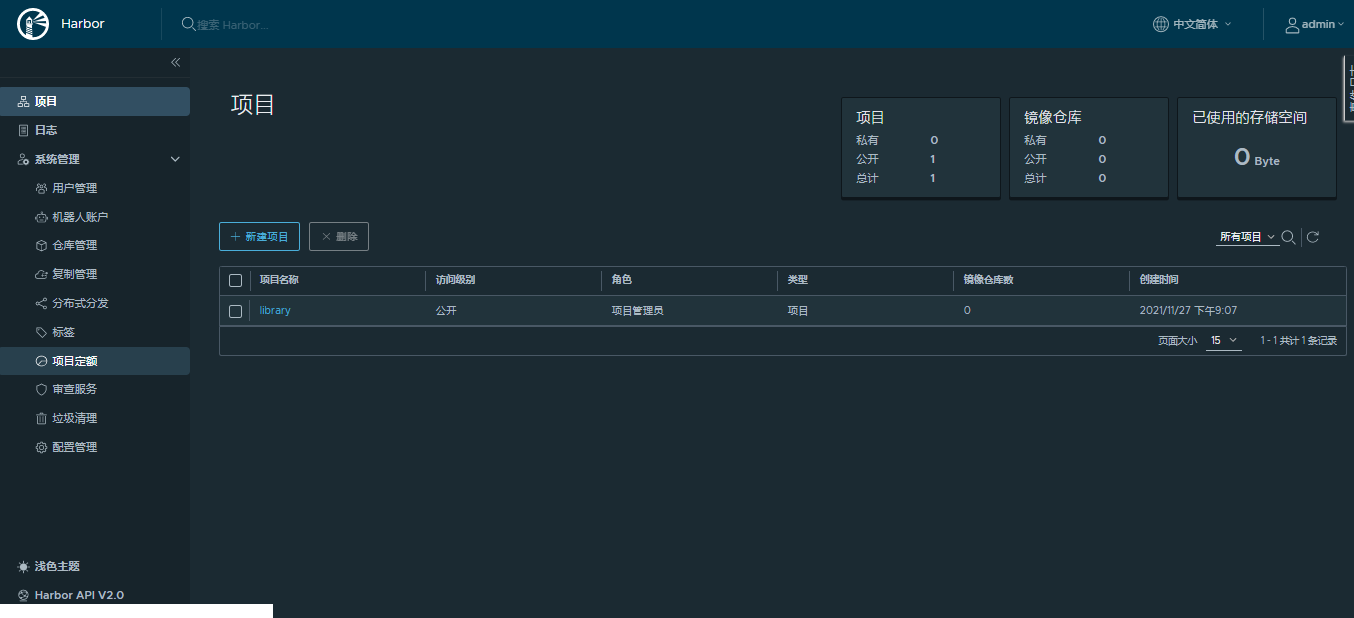This screenshot has height=618, width=1354.
Task: Click the globe language icon
Action: click(1161, 24)
